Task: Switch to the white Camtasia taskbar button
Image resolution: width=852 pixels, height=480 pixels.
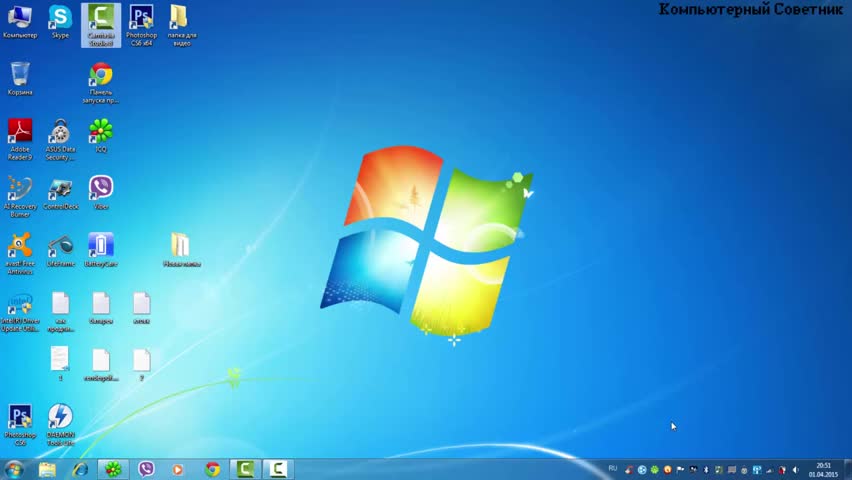Action: click(278, 469)
